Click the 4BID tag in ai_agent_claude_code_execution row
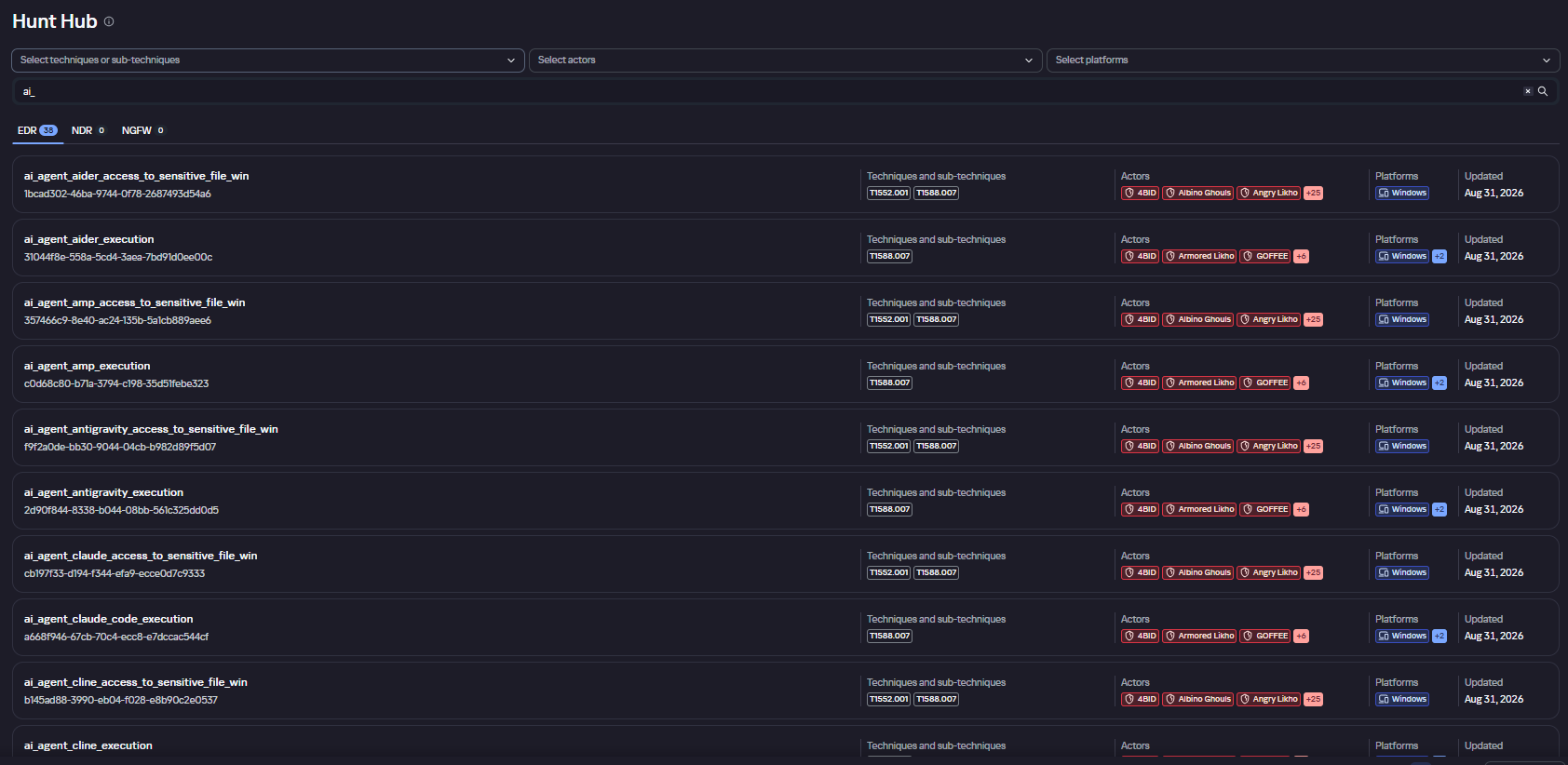The image size is (1568, 765). point(1141,637)
